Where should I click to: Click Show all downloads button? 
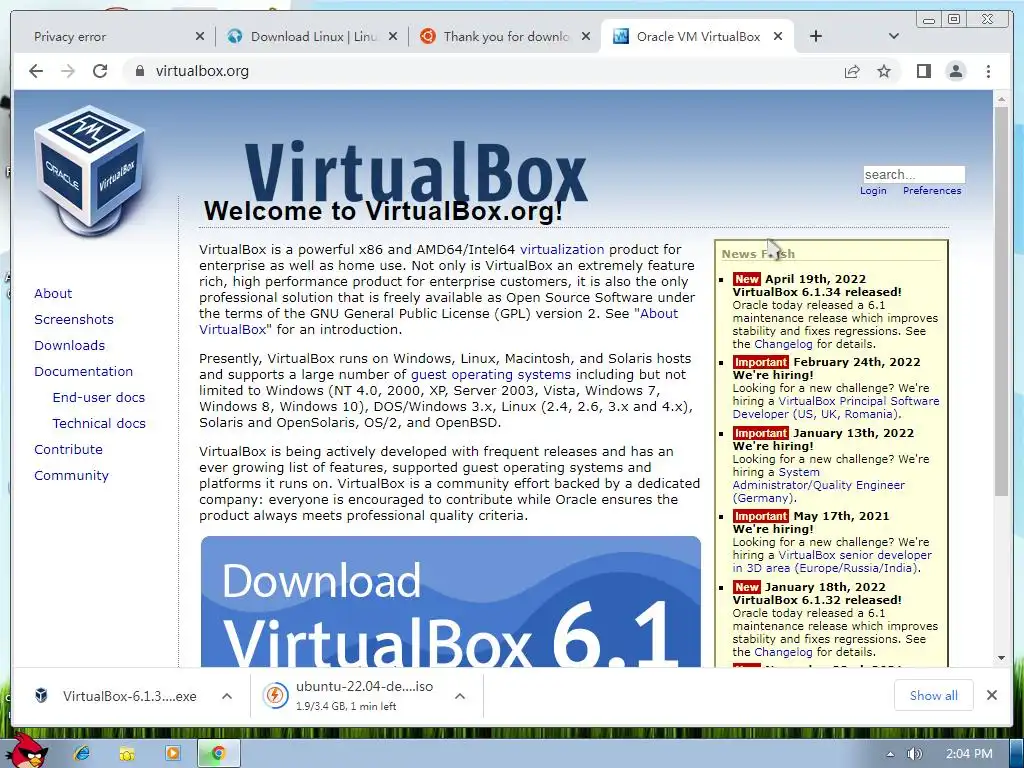coord(934,696)
